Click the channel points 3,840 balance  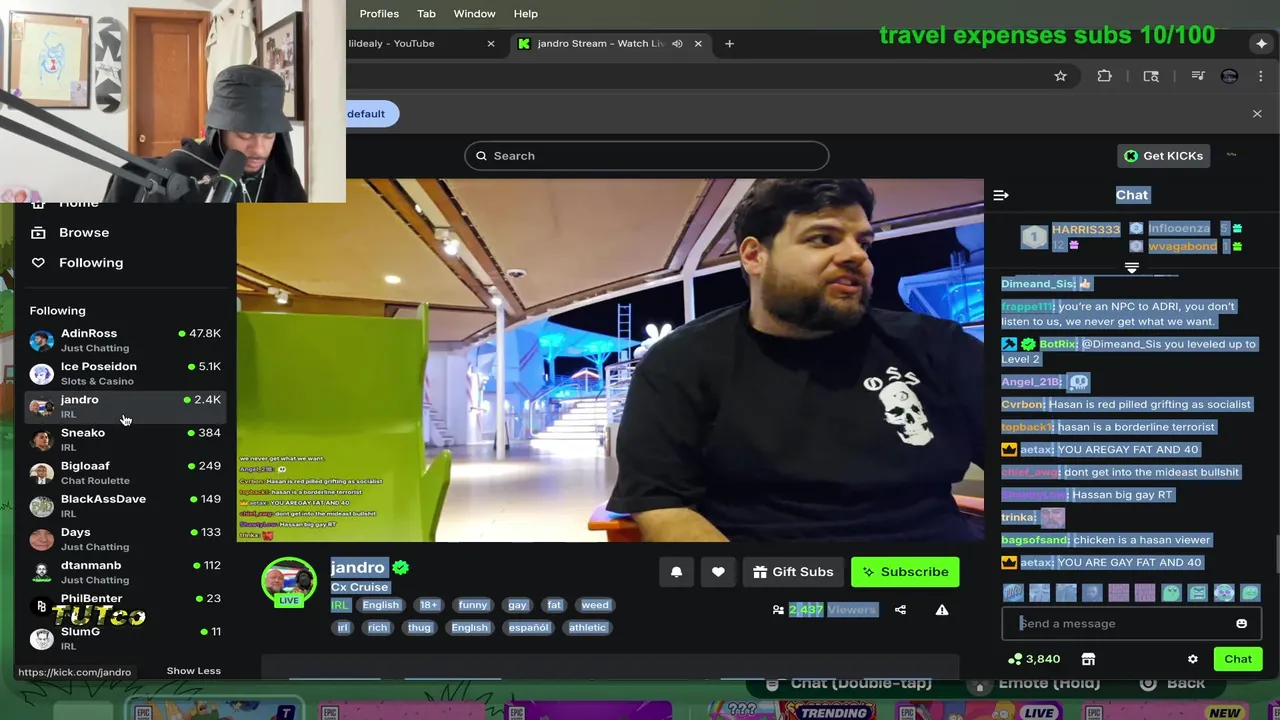[1034, 659]
